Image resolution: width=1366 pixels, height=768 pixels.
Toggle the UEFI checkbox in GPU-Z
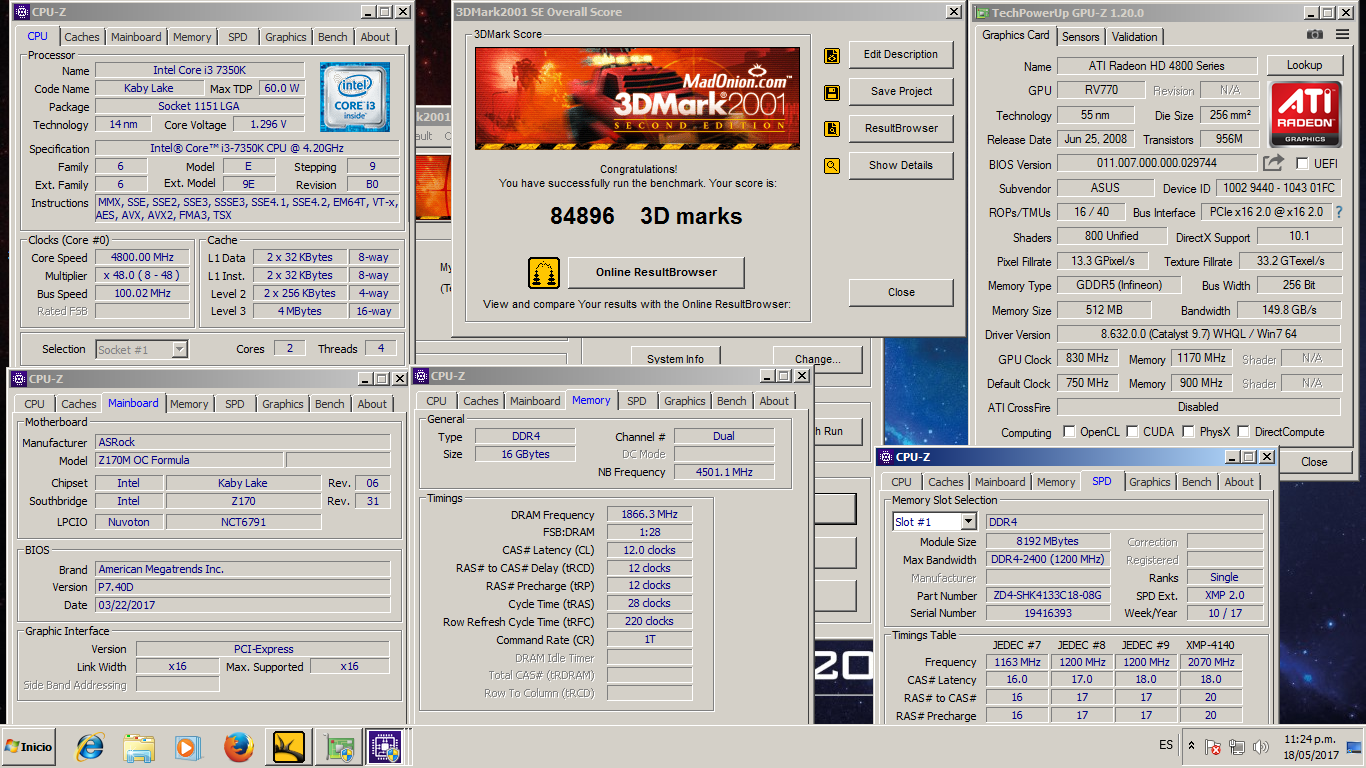[1302, 163]
